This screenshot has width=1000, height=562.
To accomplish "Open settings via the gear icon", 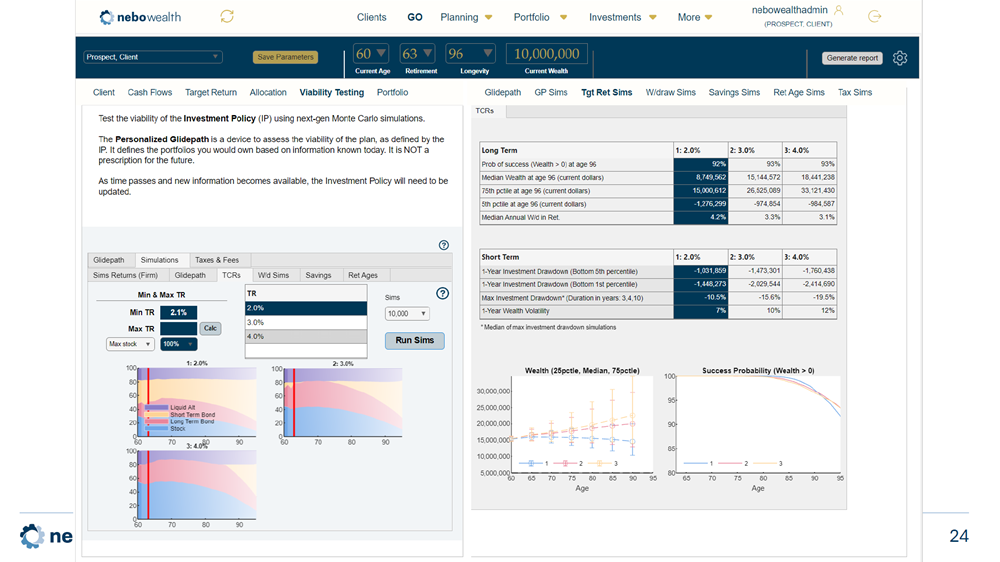I will (900, 58).
